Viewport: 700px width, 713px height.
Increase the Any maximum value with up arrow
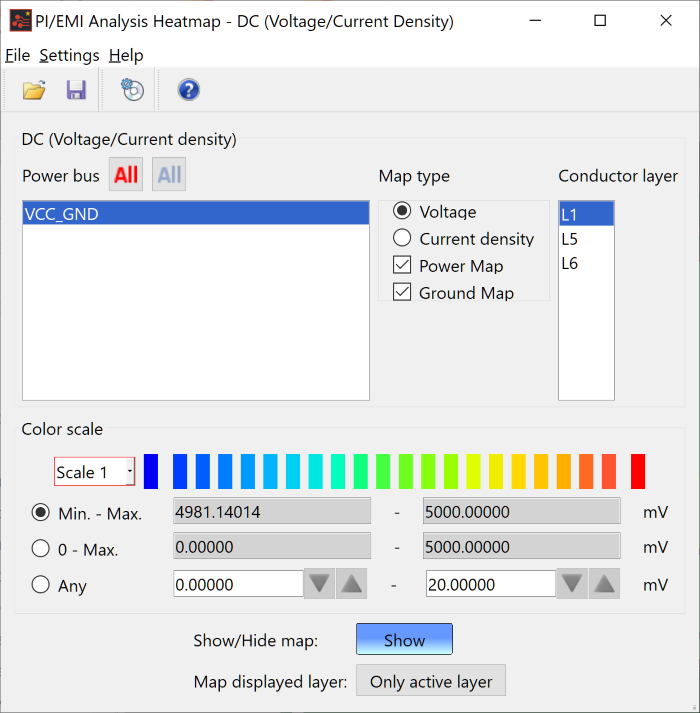tap(604, 583)
